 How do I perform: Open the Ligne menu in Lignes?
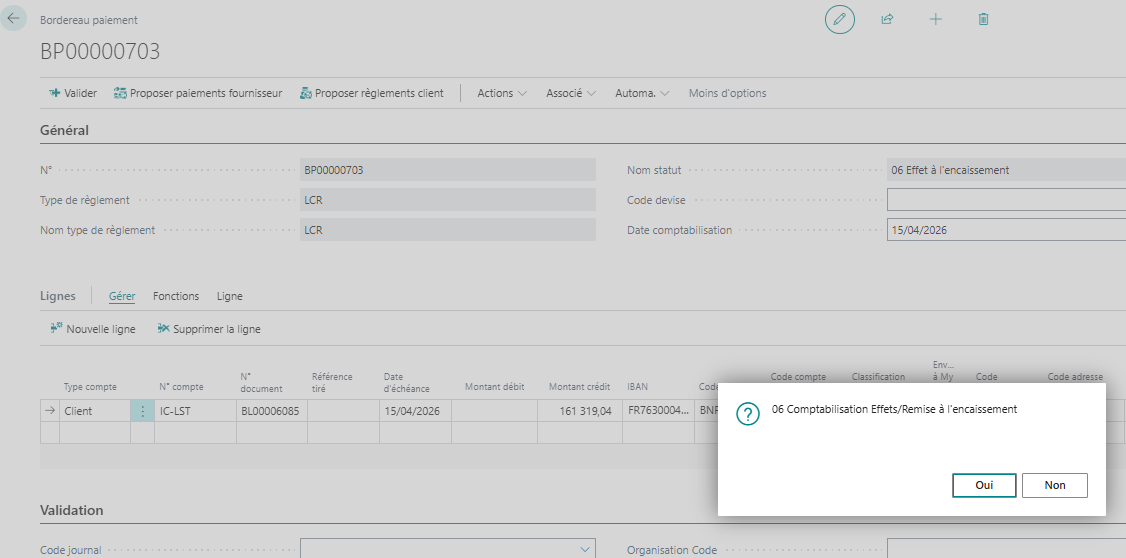click(229, 296)
